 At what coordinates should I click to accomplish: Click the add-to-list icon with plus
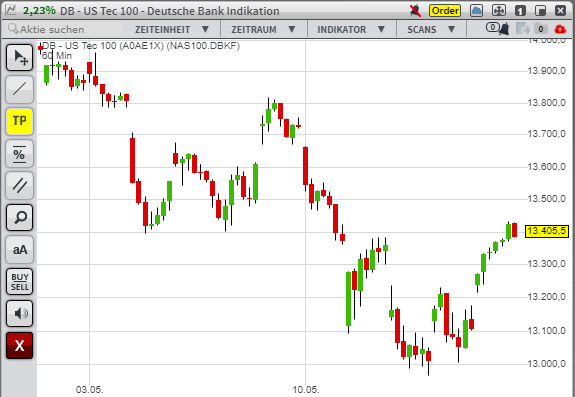coord(523,29)
